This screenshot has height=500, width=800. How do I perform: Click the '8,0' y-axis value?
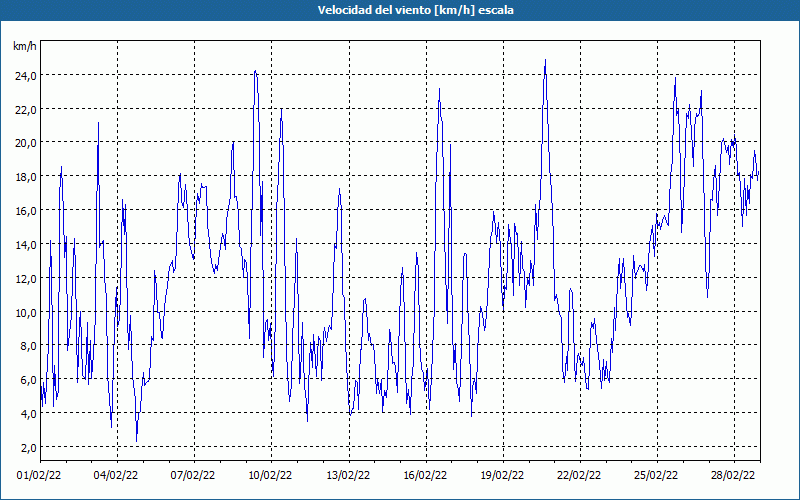click(x=28, y=346)
